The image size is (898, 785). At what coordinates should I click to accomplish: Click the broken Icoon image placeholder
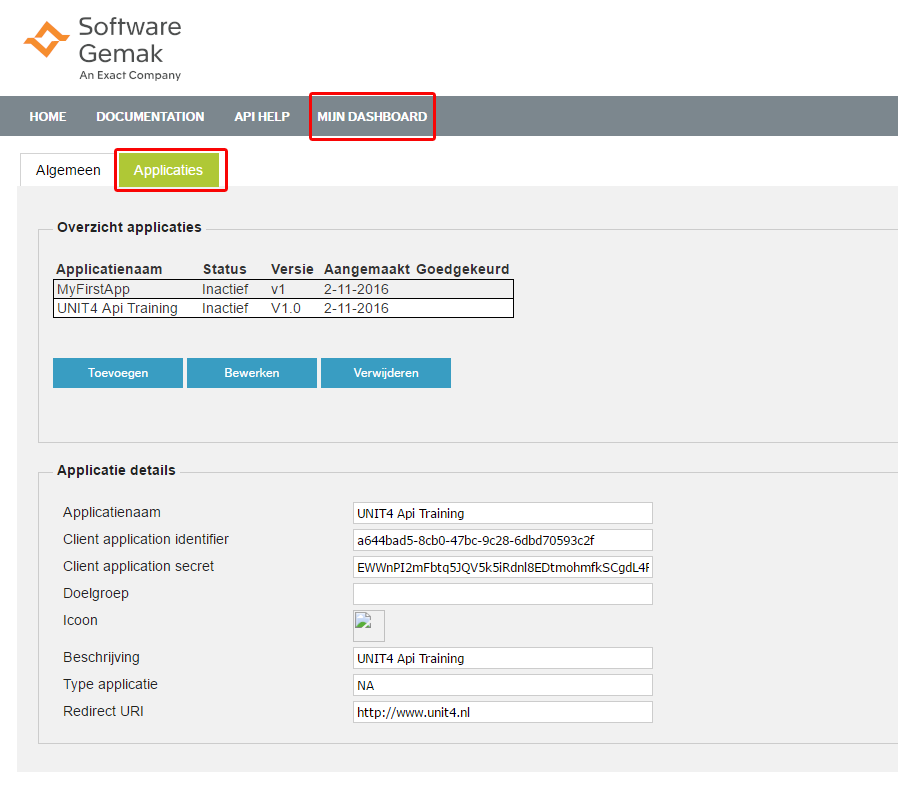pos(368,625)
